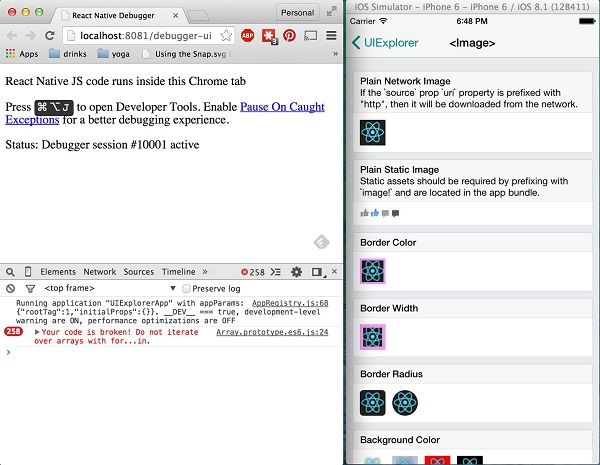Viewport: 600px width, 465px height.
Task: Enable the Preserve log checkbox
Action: (x=186, y=288)
